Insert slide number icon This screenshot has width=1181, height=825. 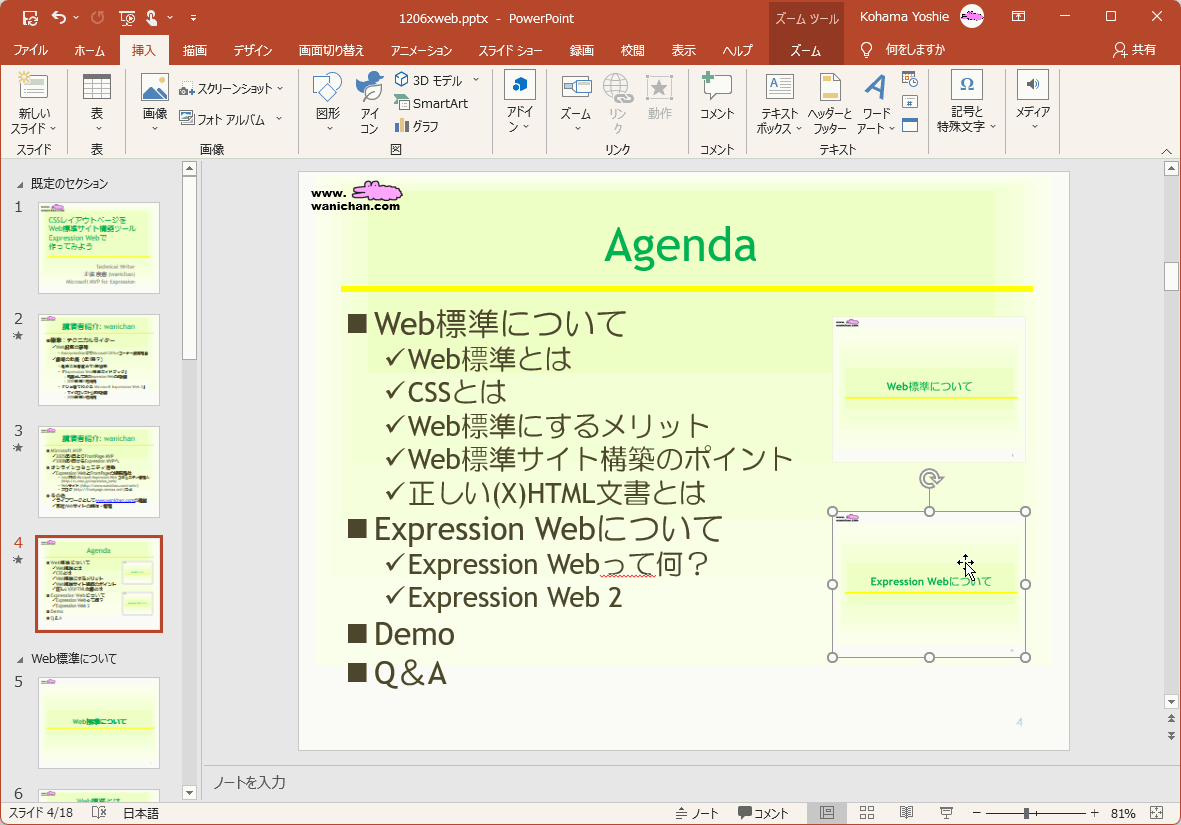(910, 102)
